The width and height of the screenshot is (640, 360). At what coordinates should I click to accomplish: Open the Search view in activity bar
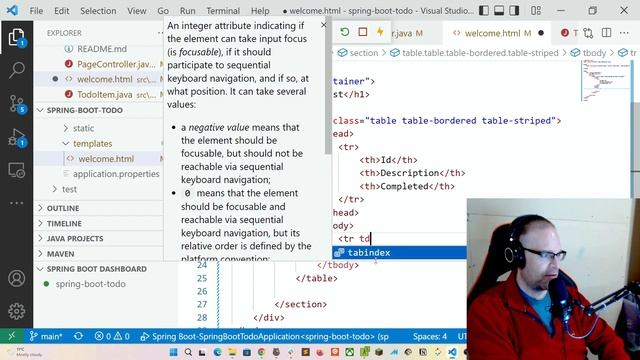pos(16,70)
